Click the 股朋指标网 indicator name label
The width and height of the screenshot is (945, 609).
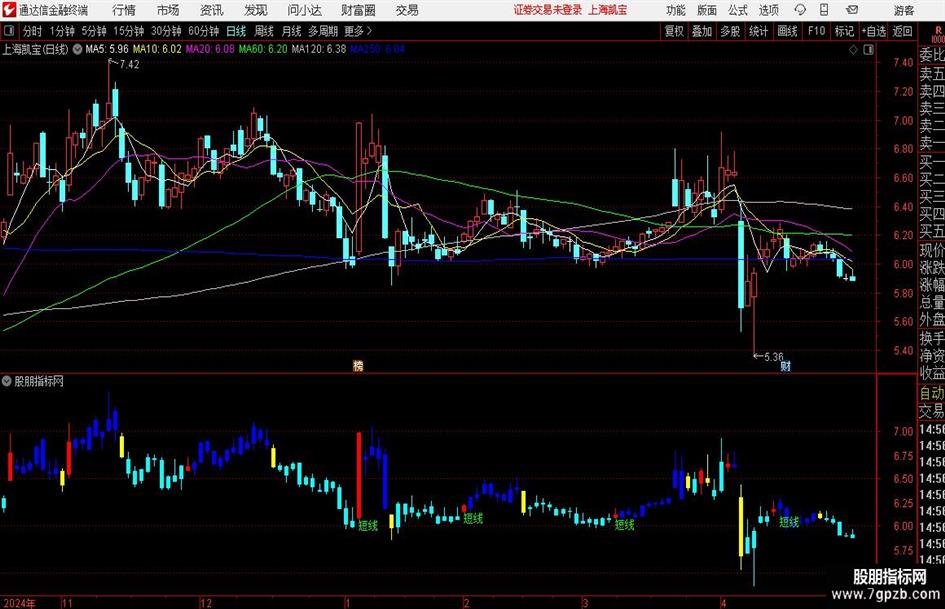coord(39,381)
